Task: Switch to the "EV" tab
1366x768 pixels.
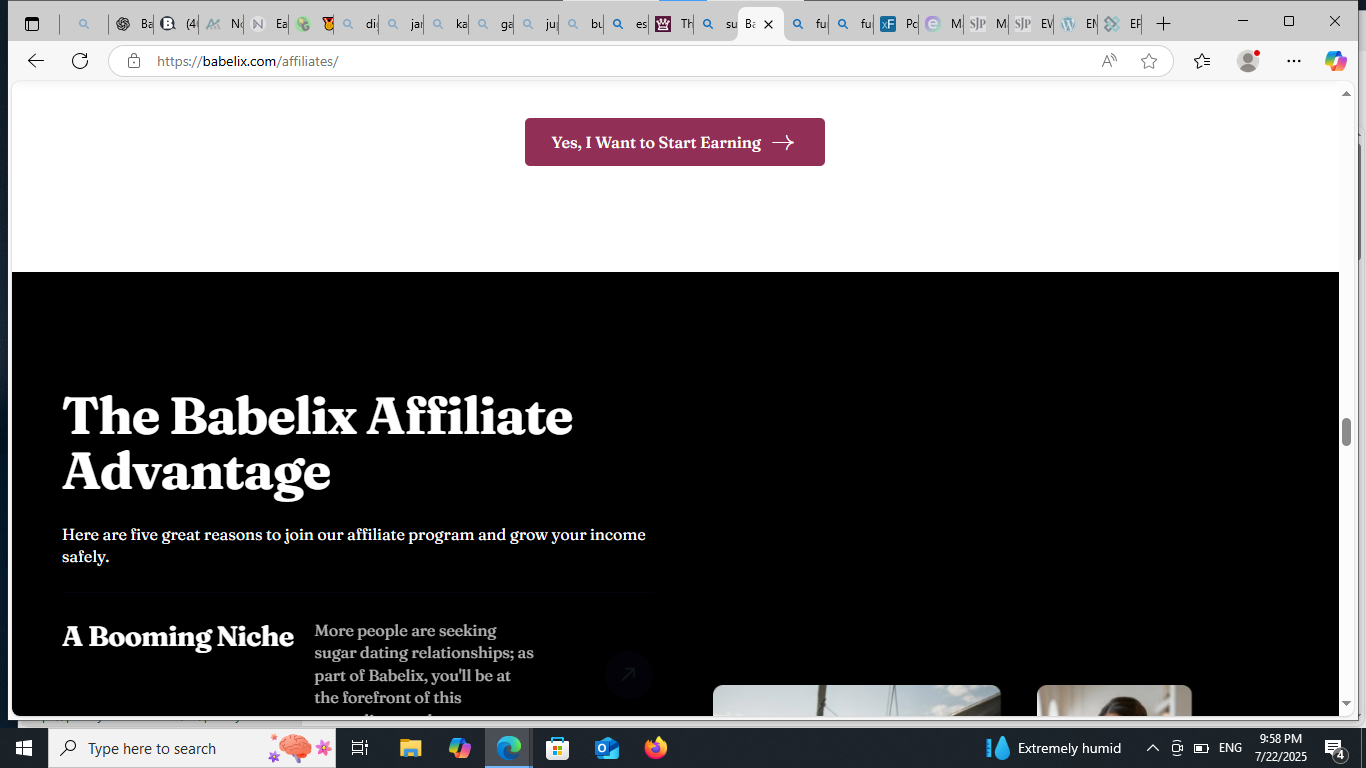Action: 1034,24
